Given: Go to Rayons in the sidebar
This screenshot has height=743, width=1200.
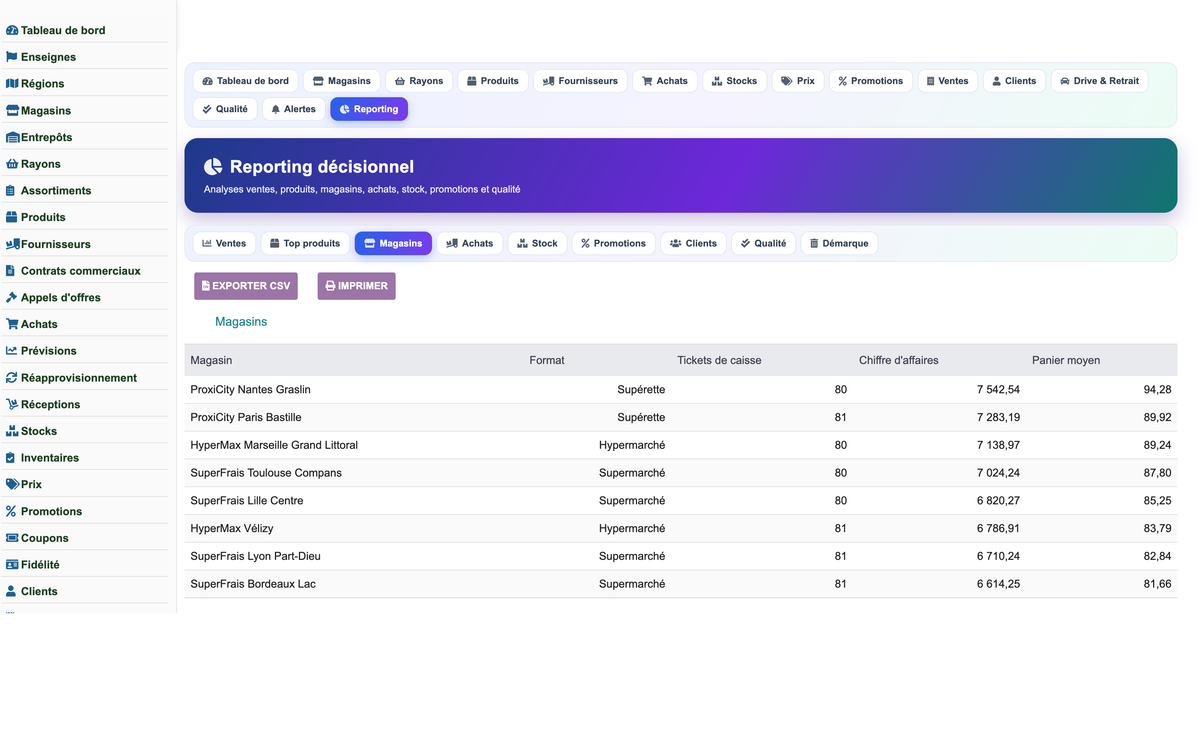Looking at the screenshot, I should click(x=86, y=164).
